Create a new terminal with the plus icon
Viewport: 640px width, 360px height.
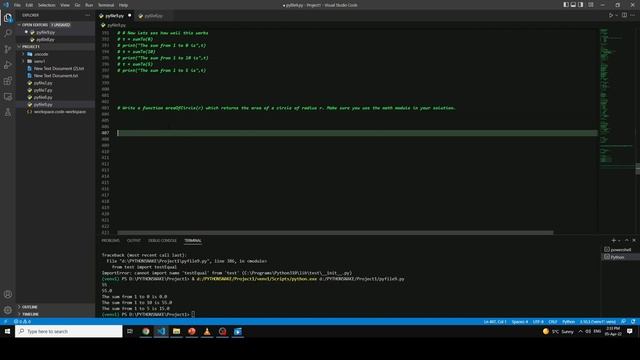click(x=613, y=240)
